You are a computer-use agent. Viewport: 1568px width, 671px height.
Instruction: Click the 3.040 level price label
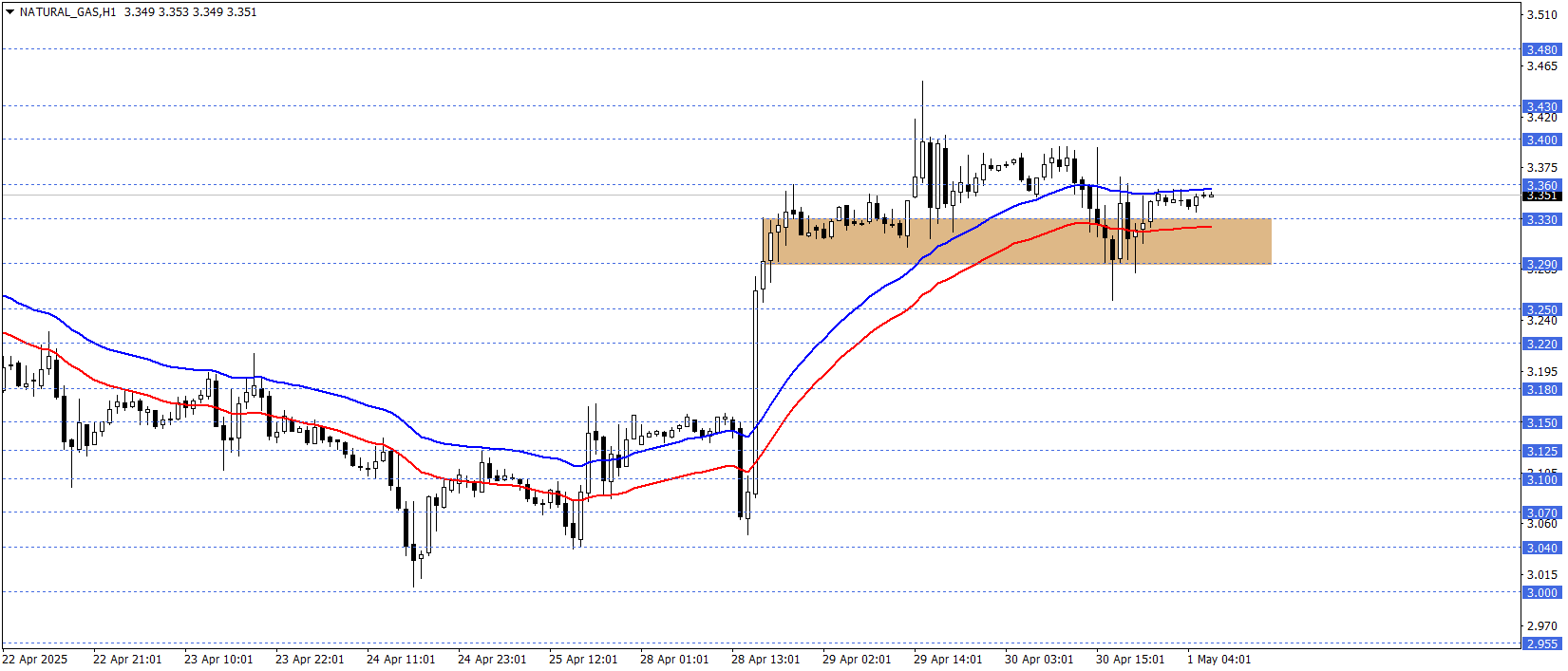(1541, 548)
